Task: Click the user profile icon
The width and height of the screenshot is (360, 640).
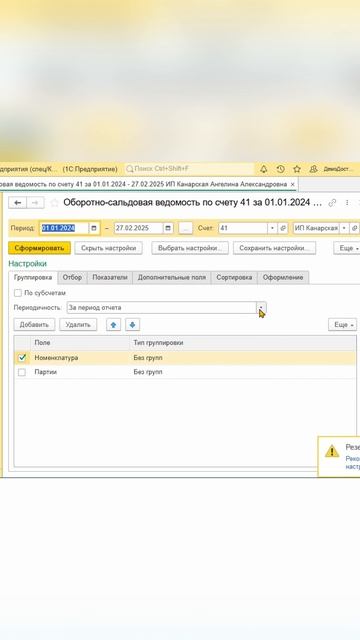Action: tap(313, 169)
